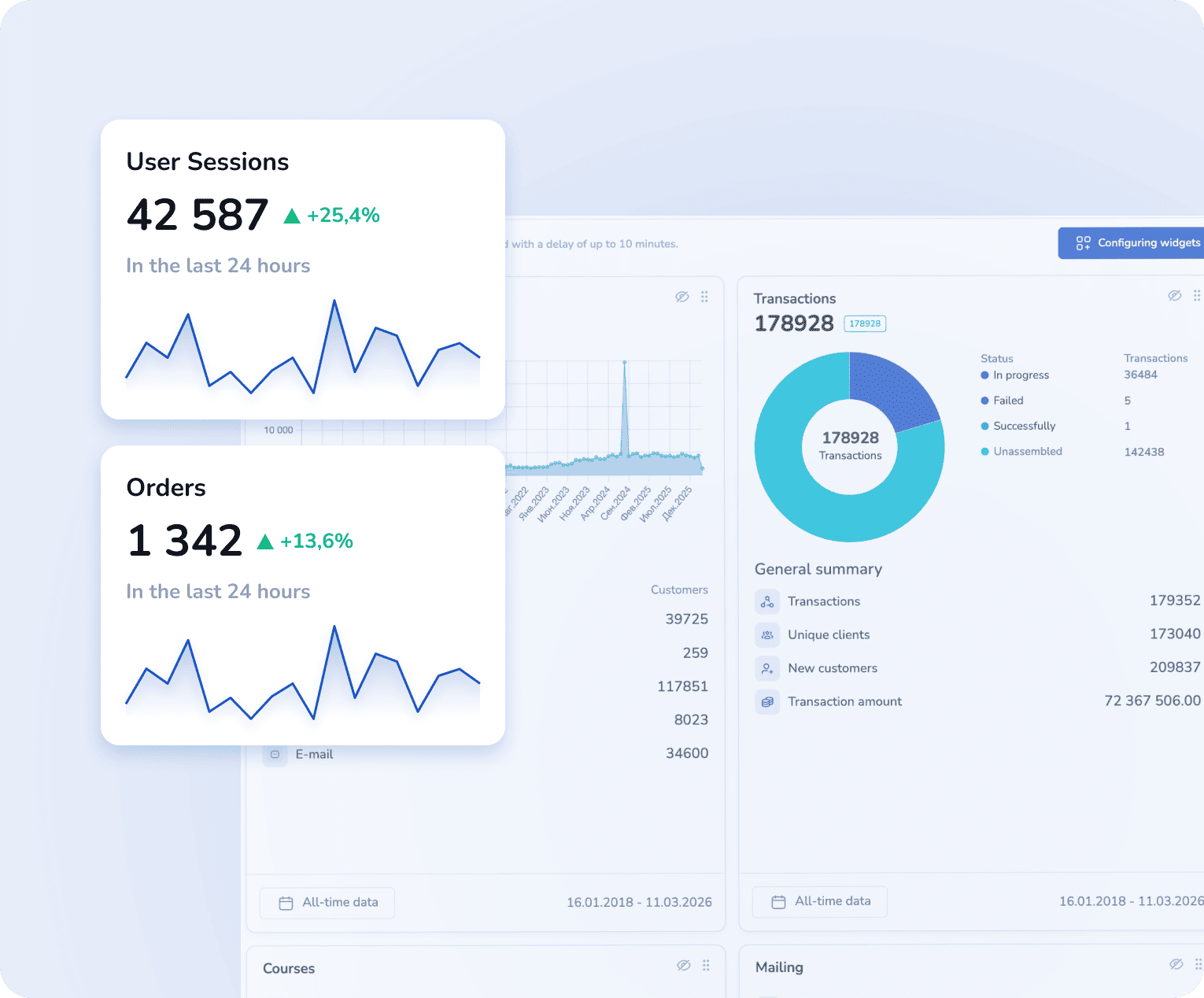This screenshot has width=1204, height=998.
Task: Open the left chart's hidden-widget eye control
Action: coord(681,296)
